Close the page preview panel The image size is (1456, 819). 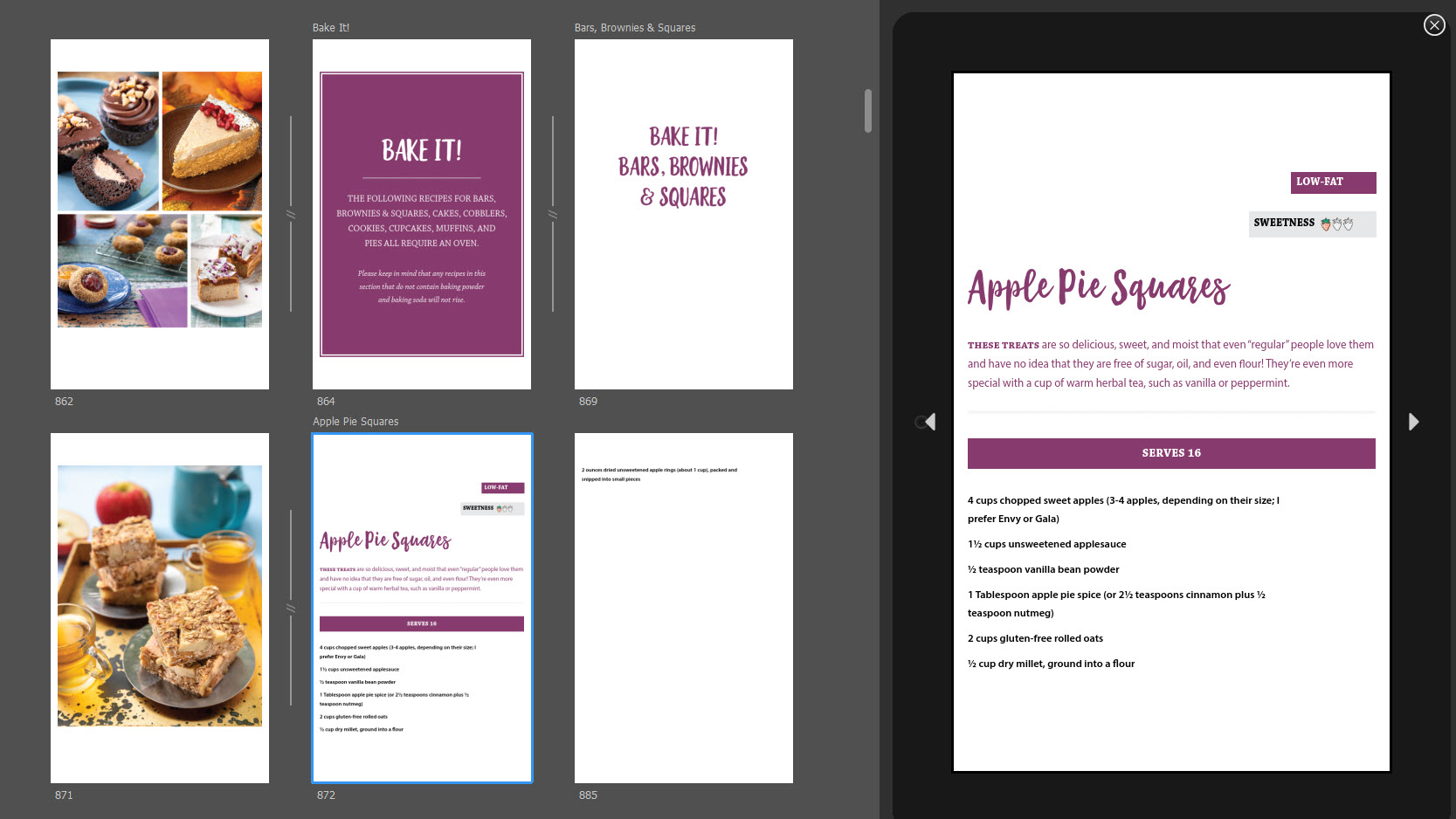coord(1433,25)
